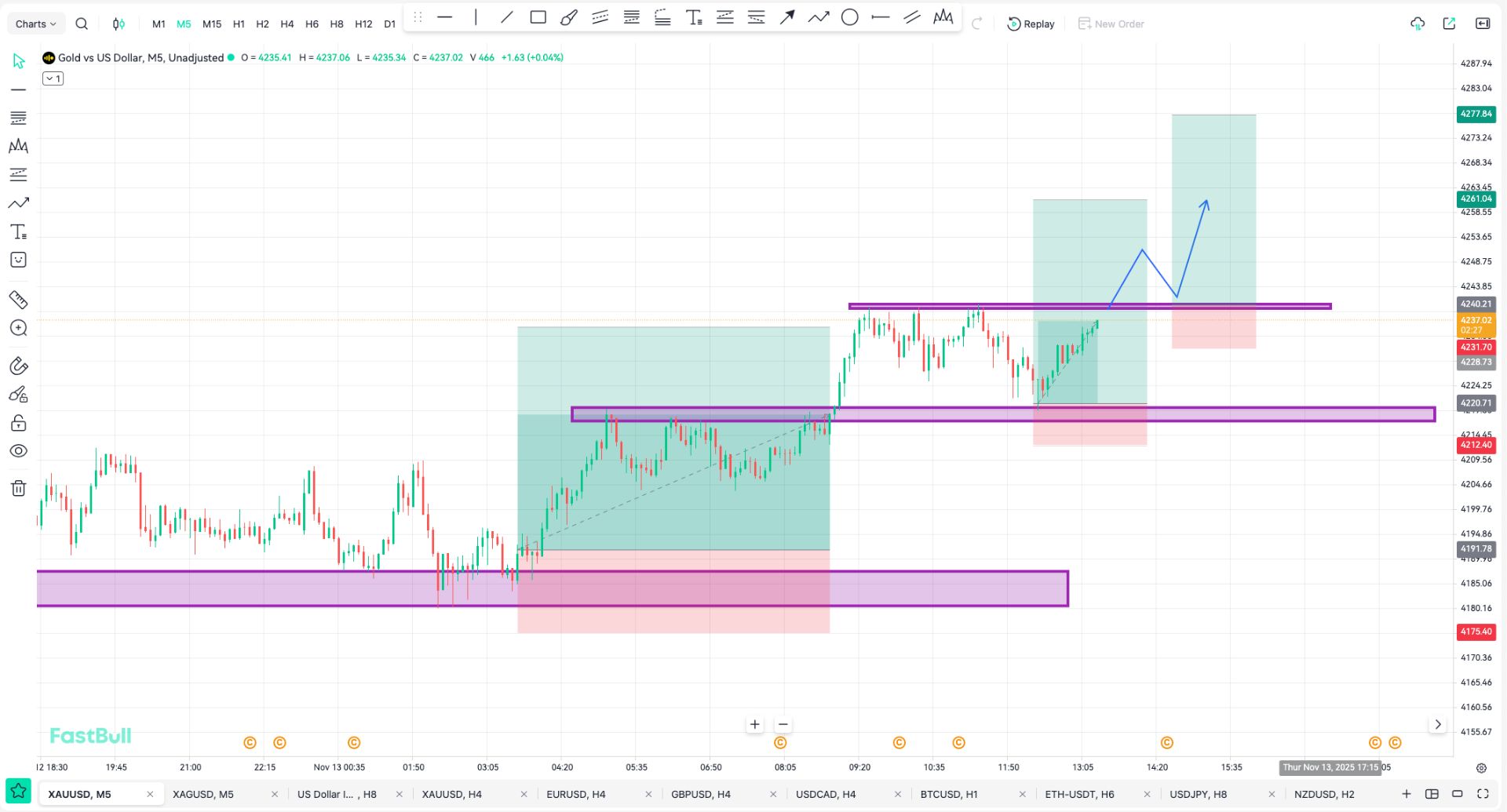The image size is (1507, 812).
Task: Switch to the BTCUSD, H1 tab
Action: click(x=948, y=794)
